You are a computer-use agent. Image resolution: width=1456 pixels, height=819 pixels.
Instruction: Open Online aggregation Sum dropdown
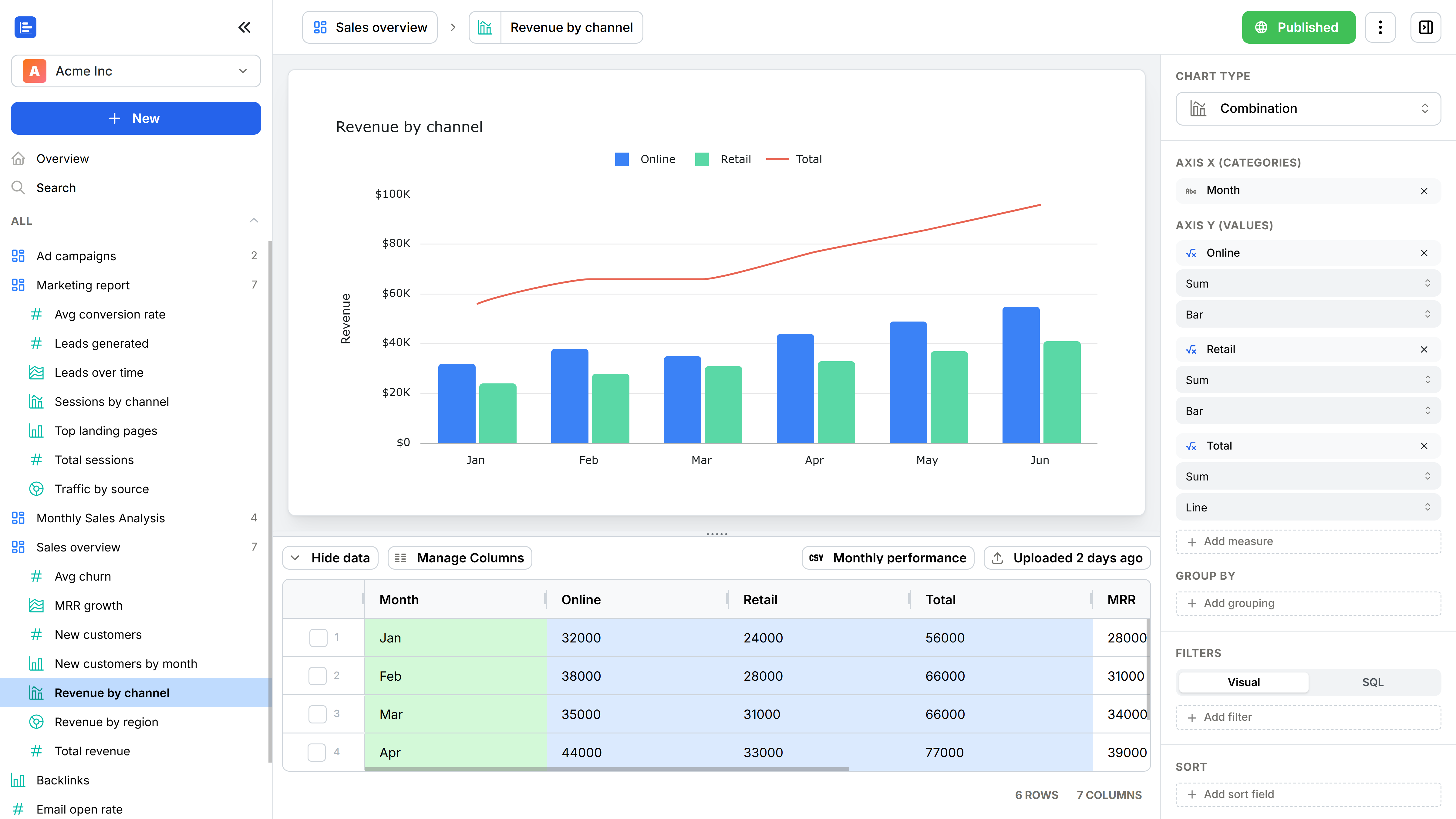click(1308, 284)
